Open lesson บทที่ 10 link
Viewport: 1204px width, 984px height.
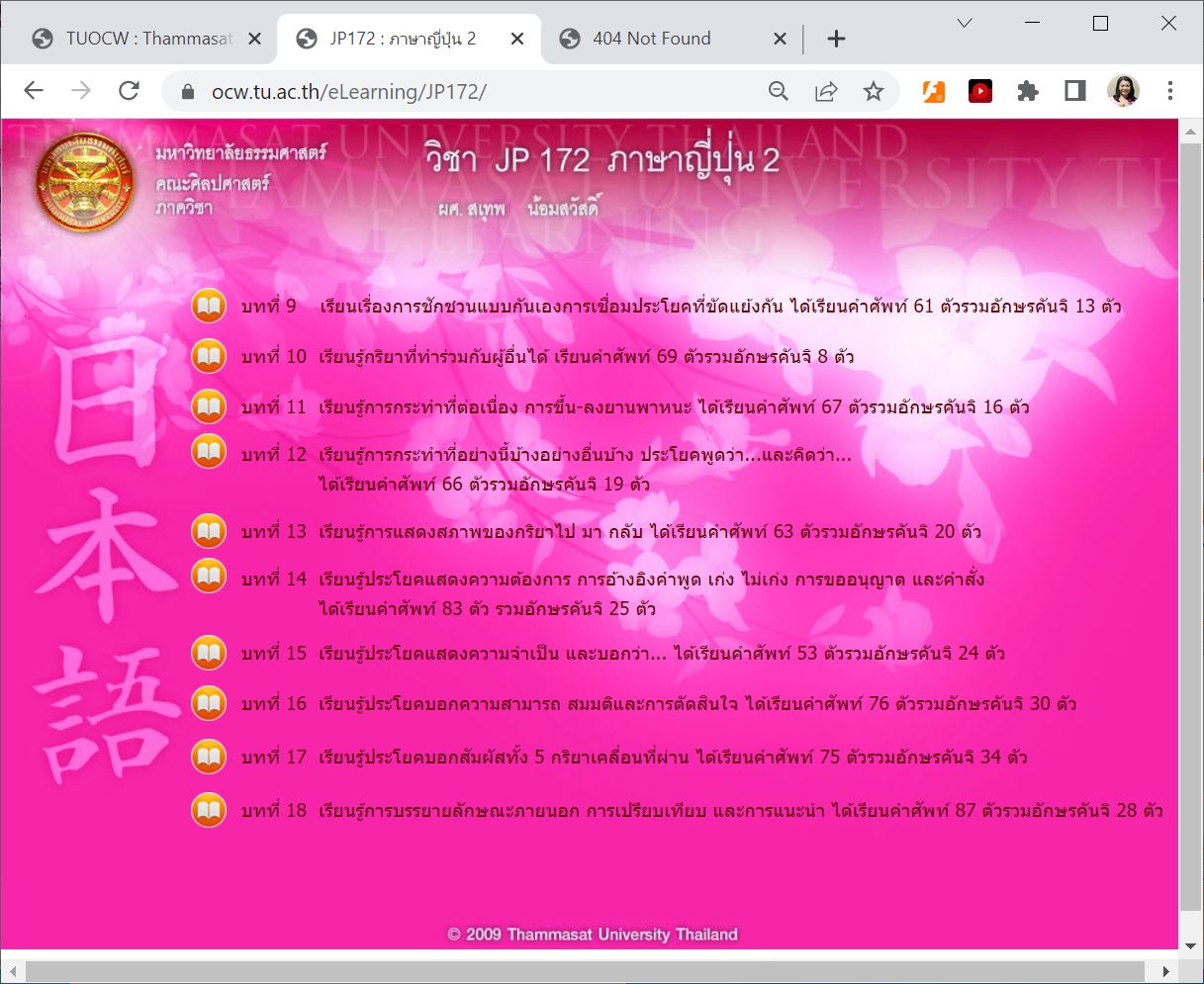[x=584, y=356]
